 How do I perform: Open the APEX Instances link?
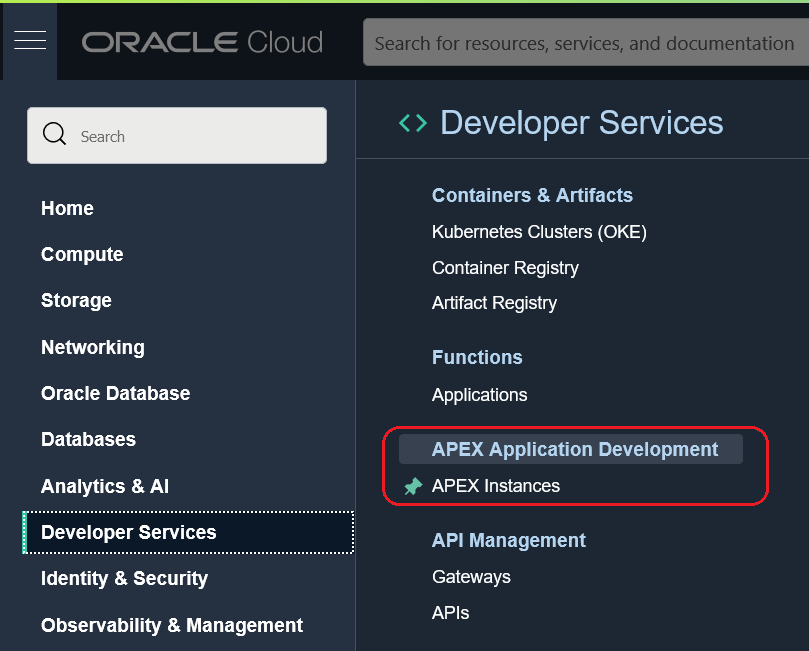click(496, 486)
